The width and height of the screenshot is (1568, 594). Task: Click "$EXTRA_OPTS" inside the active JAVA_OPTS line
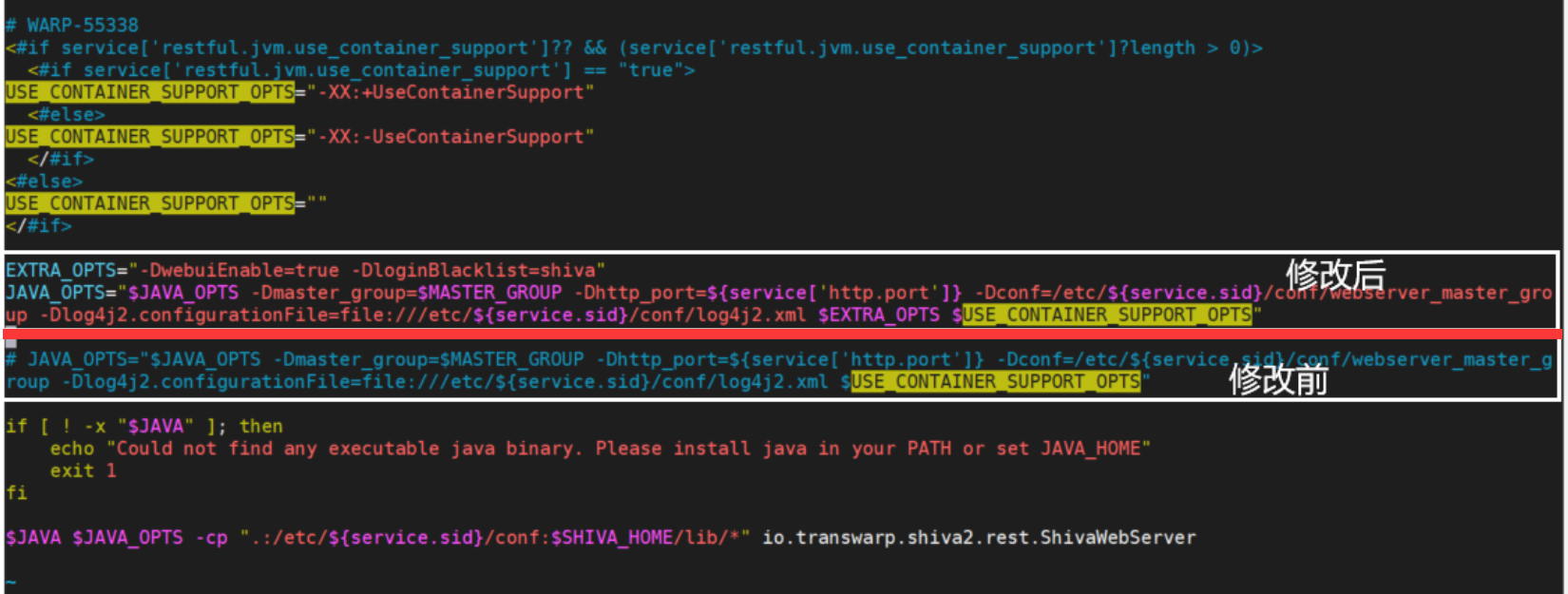878,315
